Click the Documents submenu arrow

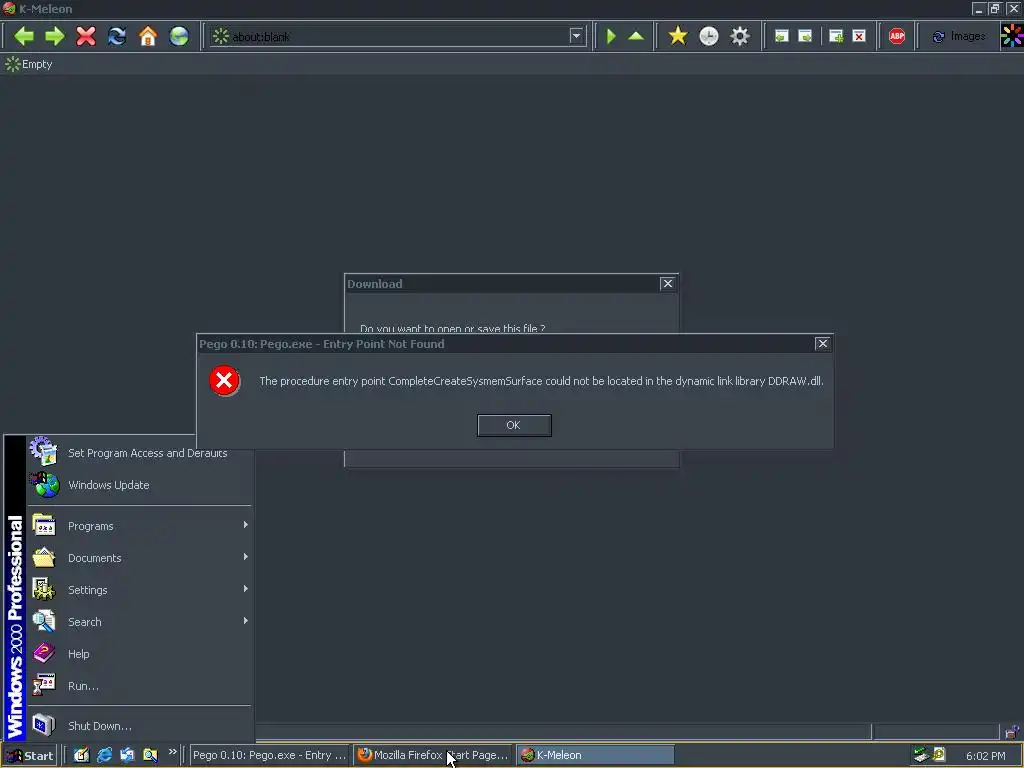click(246, 557)
